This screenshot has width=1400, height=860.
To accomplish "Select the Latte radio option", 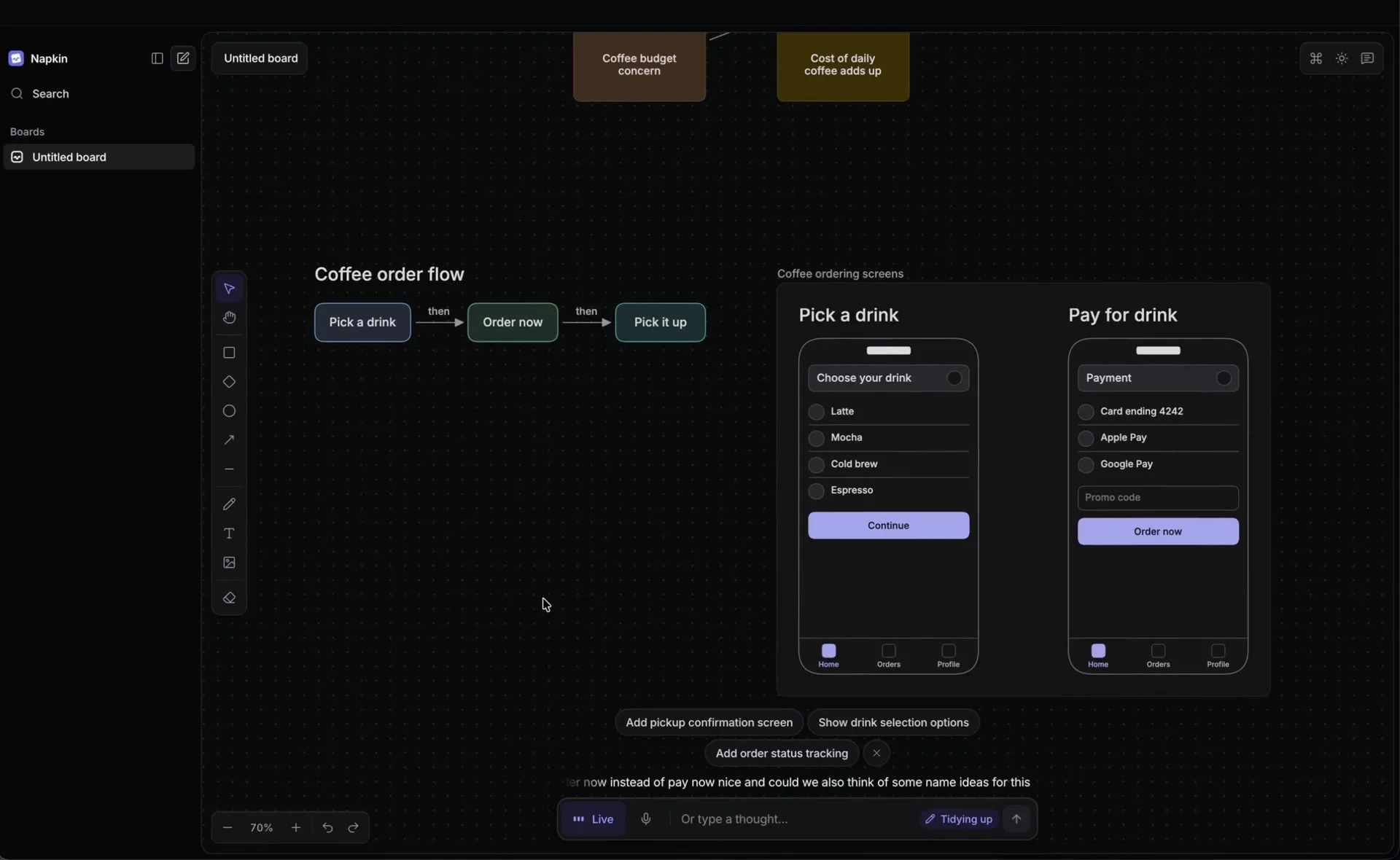I will (817, 412).
